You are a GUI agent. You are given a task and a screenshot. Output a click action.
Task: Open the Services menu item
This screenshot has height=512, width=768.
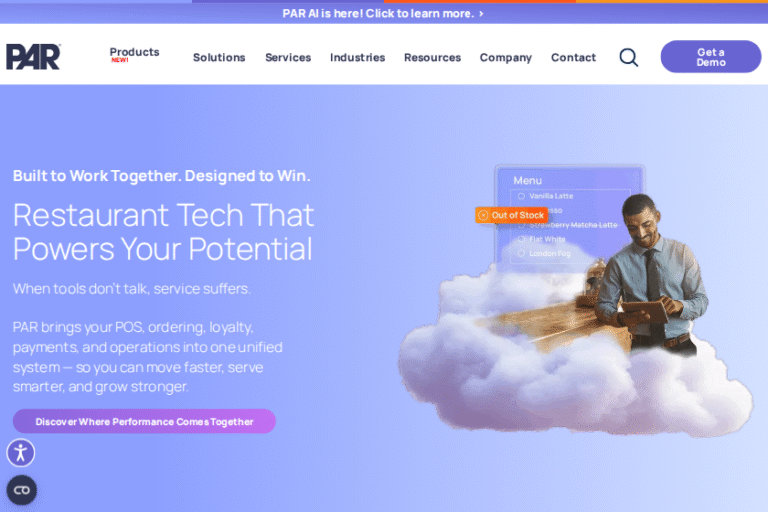[288, 57]
